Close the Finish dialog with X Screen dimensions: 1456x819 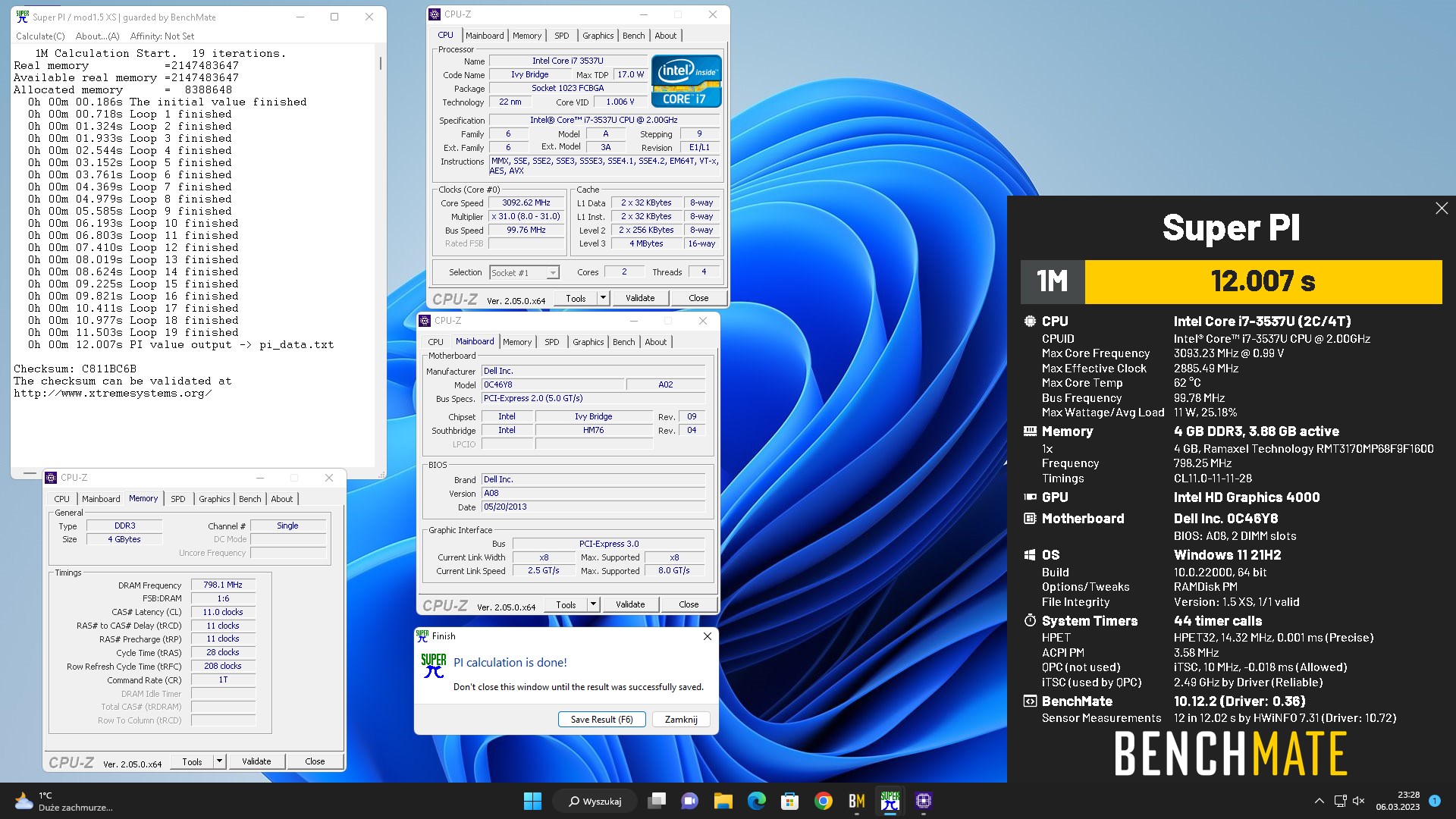(x=707, y=636)
